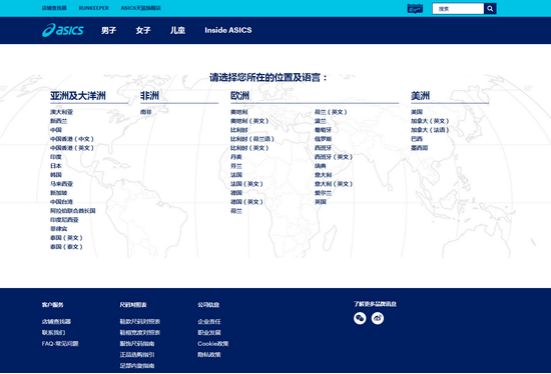This screenshot has width=551, height=374.
Task: Open the Weibo social icon
Action: click(378, 318)
